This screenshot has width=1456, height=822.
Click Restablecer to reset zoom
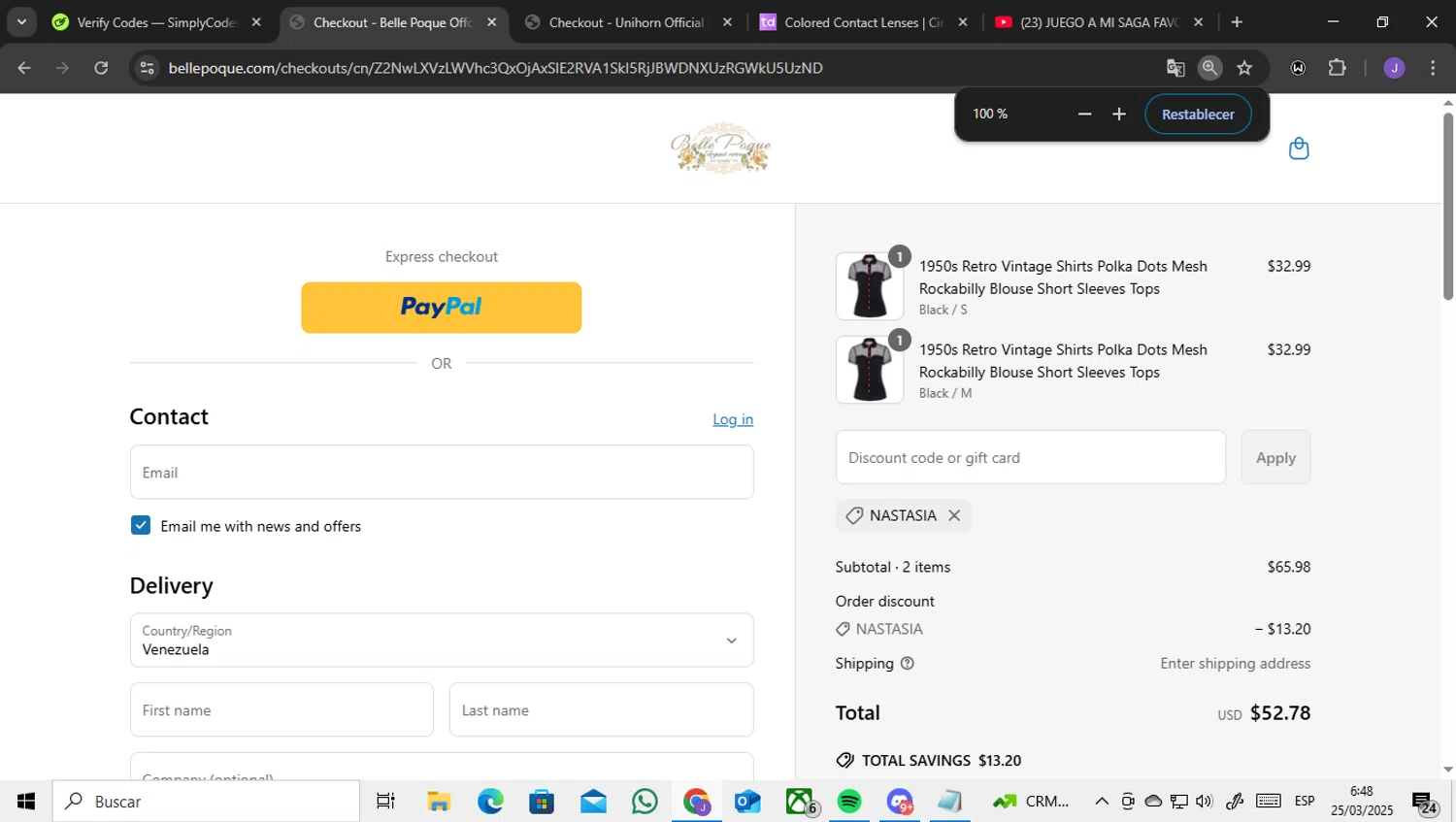(x=1198, y=115)
